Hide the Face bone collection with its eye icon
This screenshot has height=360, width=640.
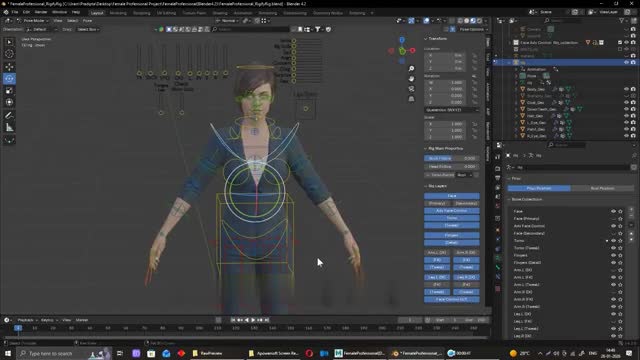point(613,211)
